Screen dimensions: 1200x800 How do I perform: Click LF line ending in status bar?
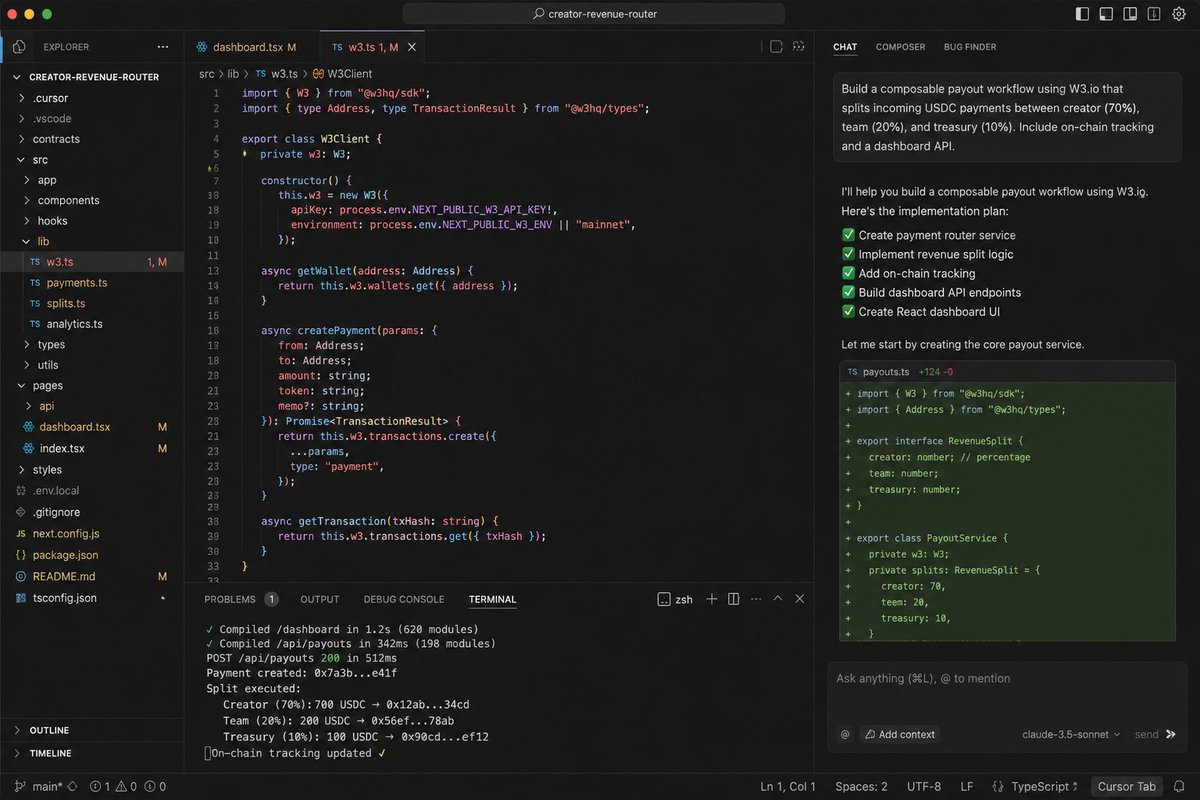tap(967, 787)
